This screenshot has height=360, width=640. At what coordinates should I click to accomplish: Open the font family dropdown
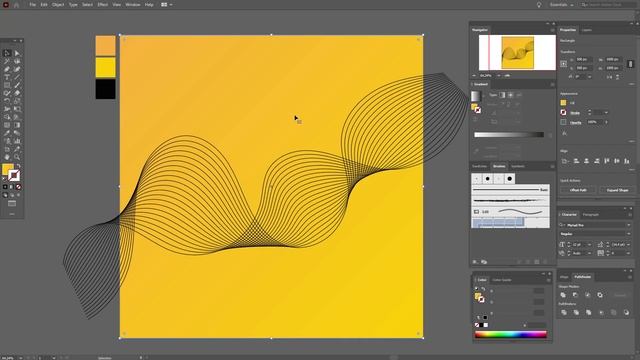click(x=629, y=225)
